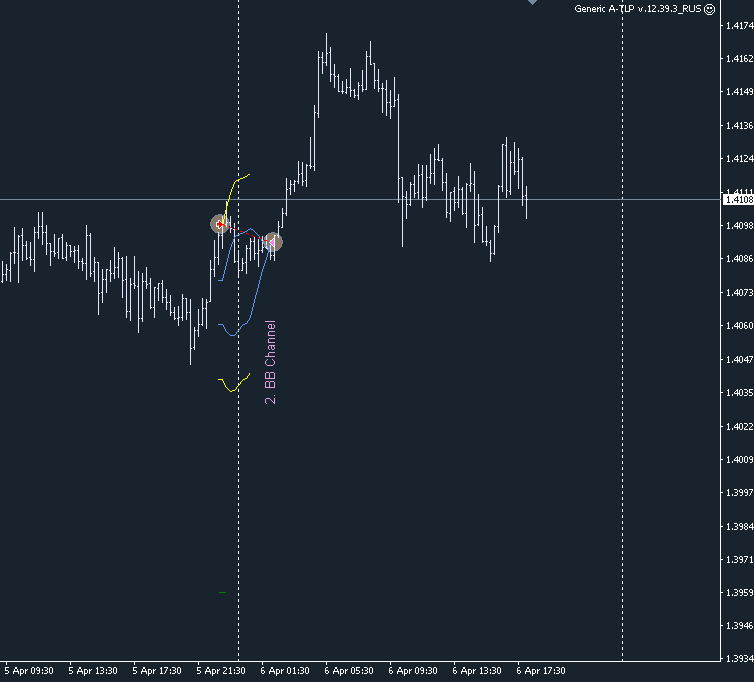Click the red dashed trade line between markers
The height and width of the screenshot is (682, 754).
tap(246, 233)
